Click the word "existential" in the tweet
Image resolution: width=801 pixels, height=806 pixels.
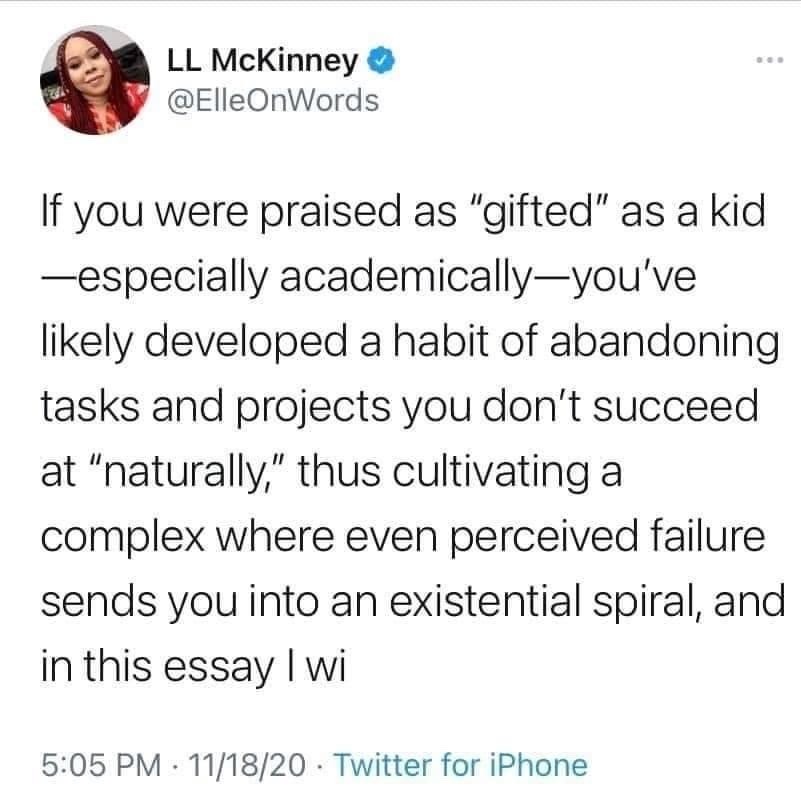coord(486,601)
